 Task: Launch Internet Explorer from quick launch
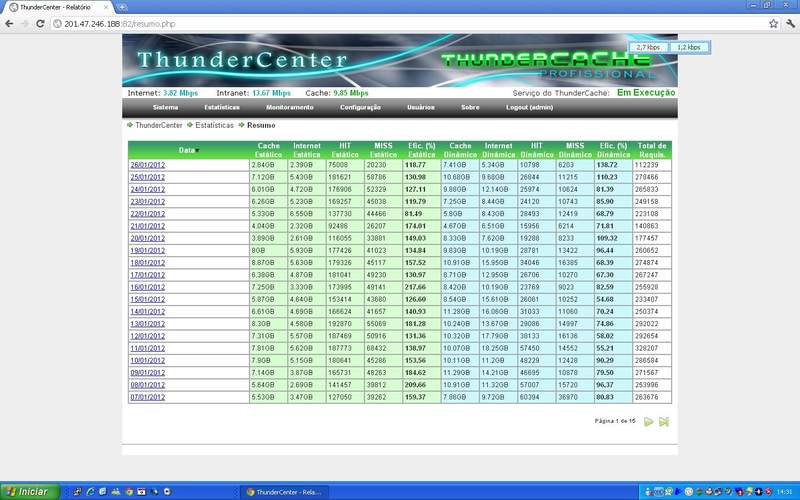pos(90,492)
